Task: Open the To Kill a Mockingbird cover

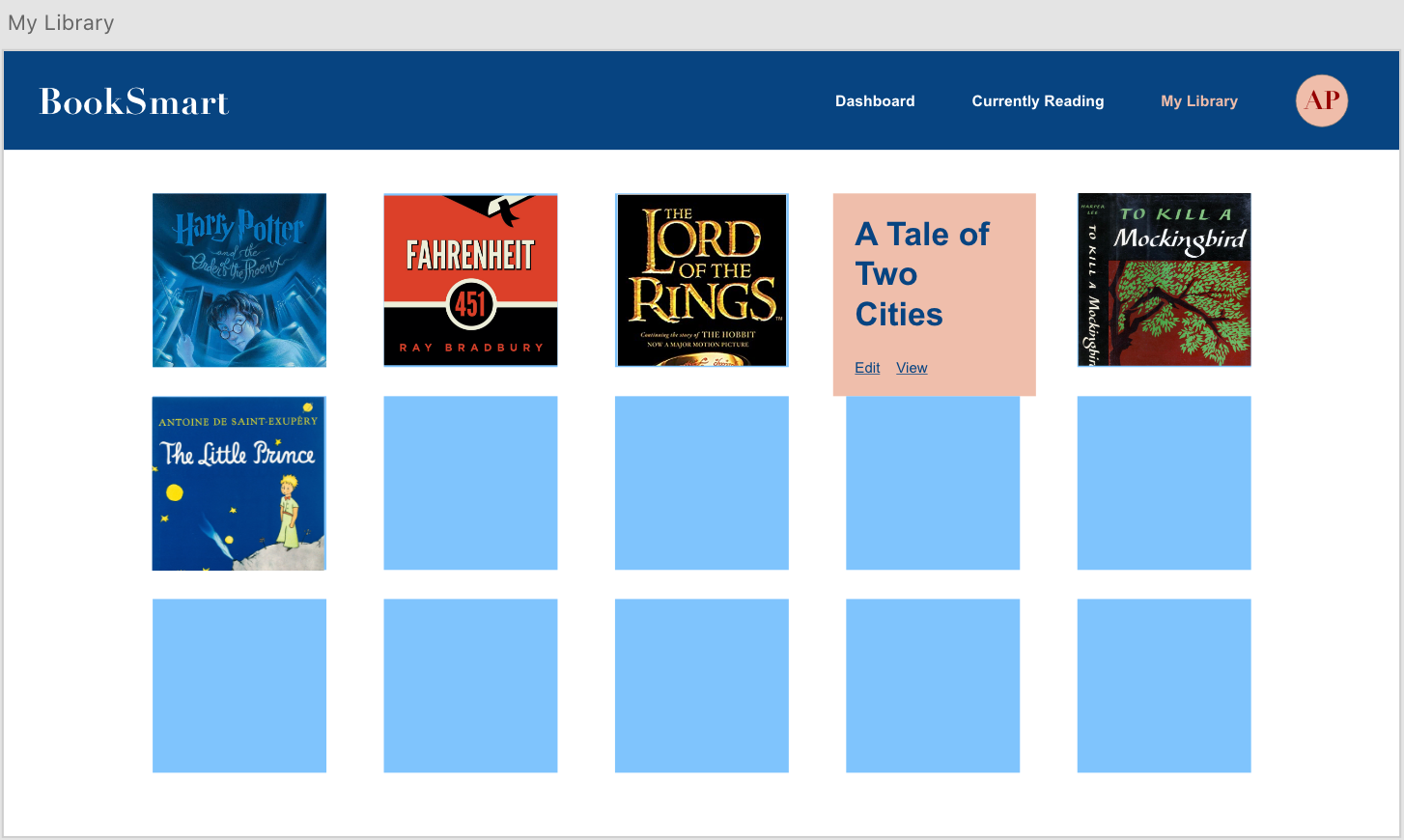Action: point(1164,280)
